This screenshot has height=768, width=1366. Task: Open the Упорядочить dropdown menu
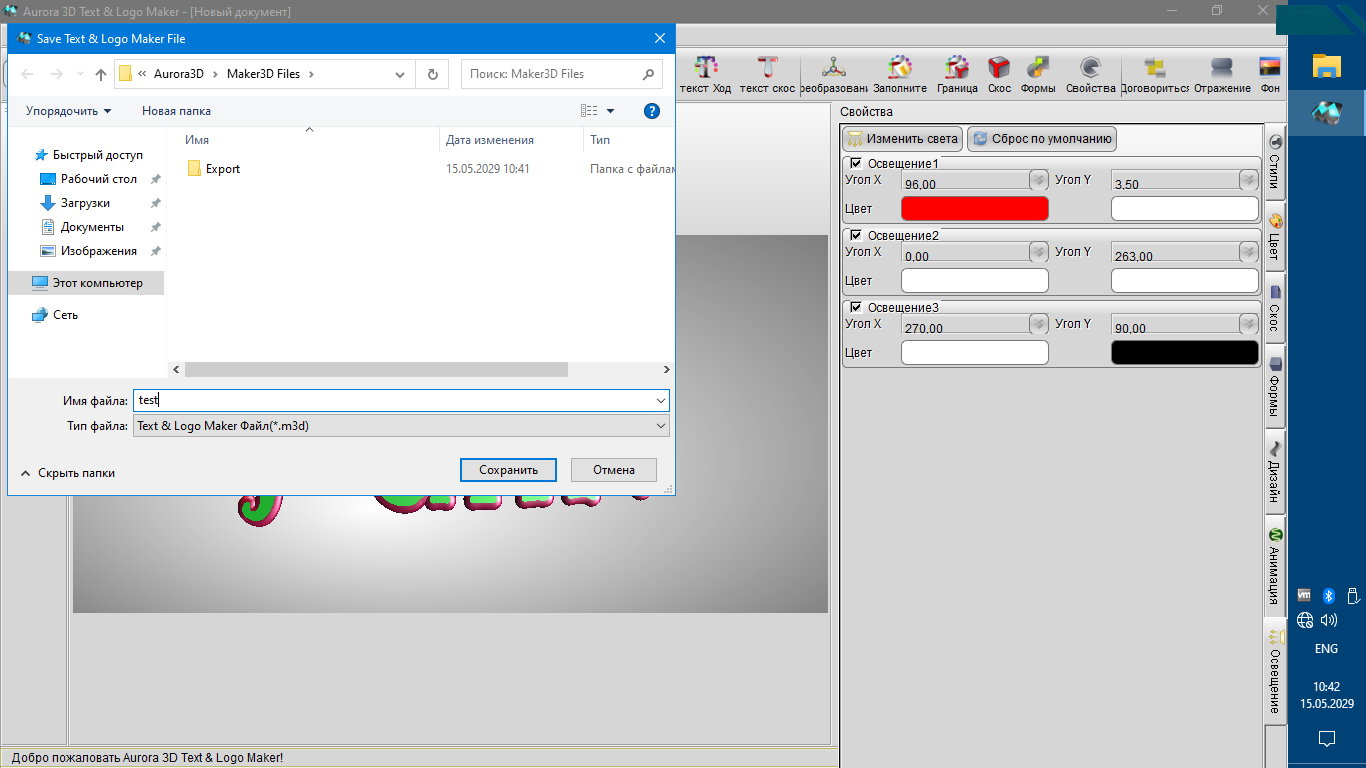coord(68,111)
